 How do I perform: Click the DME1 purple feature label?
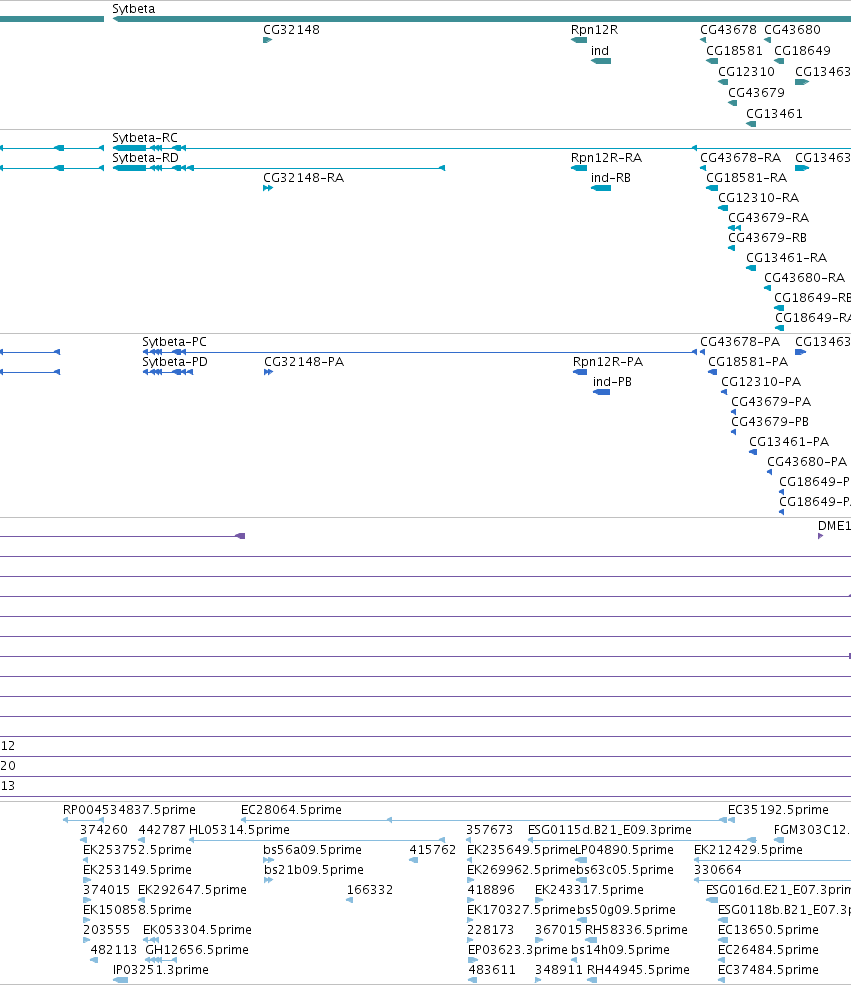(x=834, y=526)
